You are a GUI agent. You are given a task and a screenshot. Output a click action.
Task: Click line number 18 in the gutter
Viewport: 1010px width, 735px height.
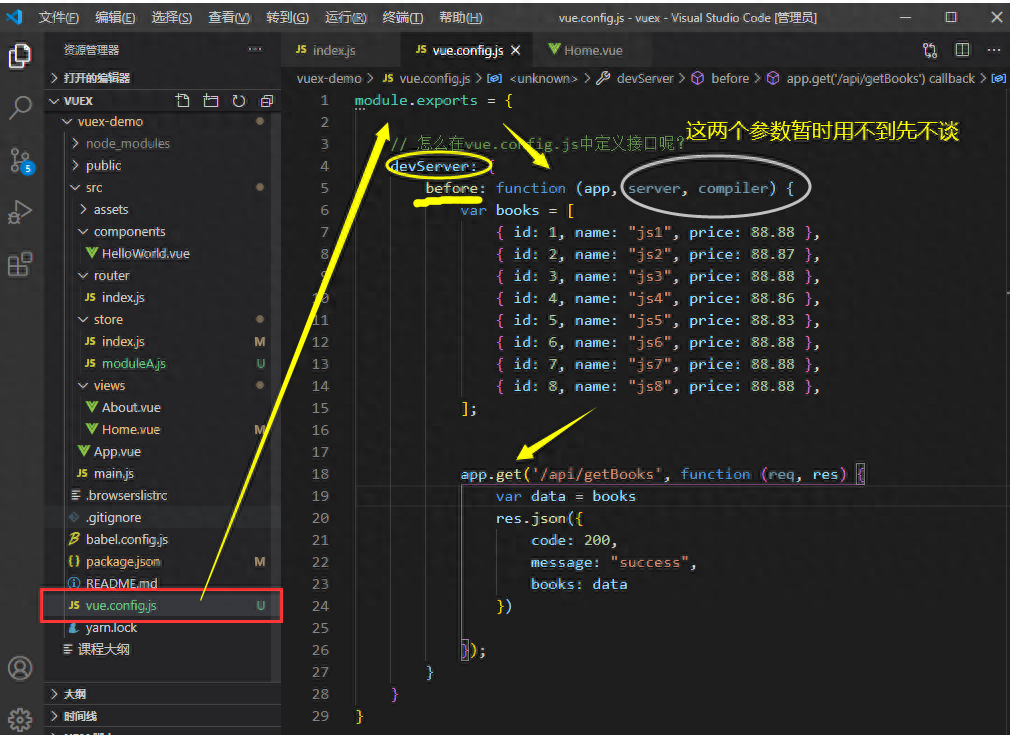point(320,474)
